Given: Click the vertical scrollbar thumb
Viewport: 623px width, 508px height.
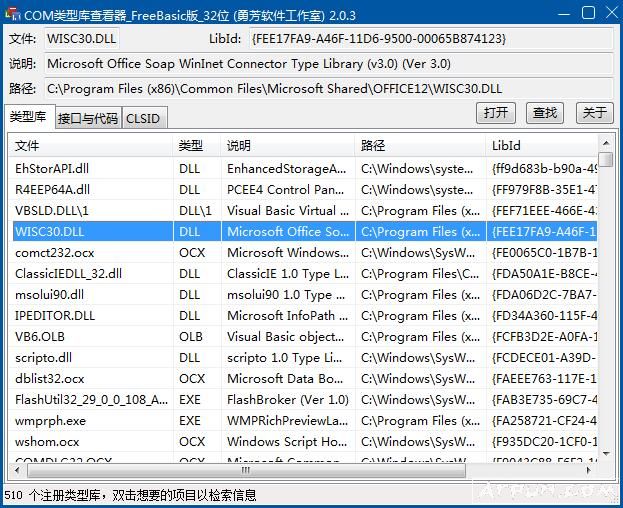Looking at the screenshot, I should 606,159.
